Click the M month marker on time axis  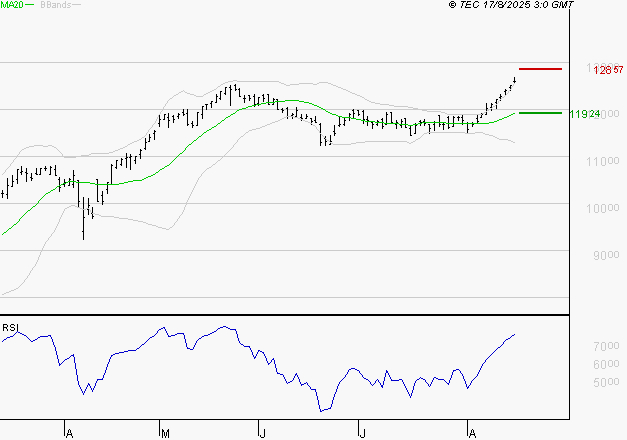point(163,433)
